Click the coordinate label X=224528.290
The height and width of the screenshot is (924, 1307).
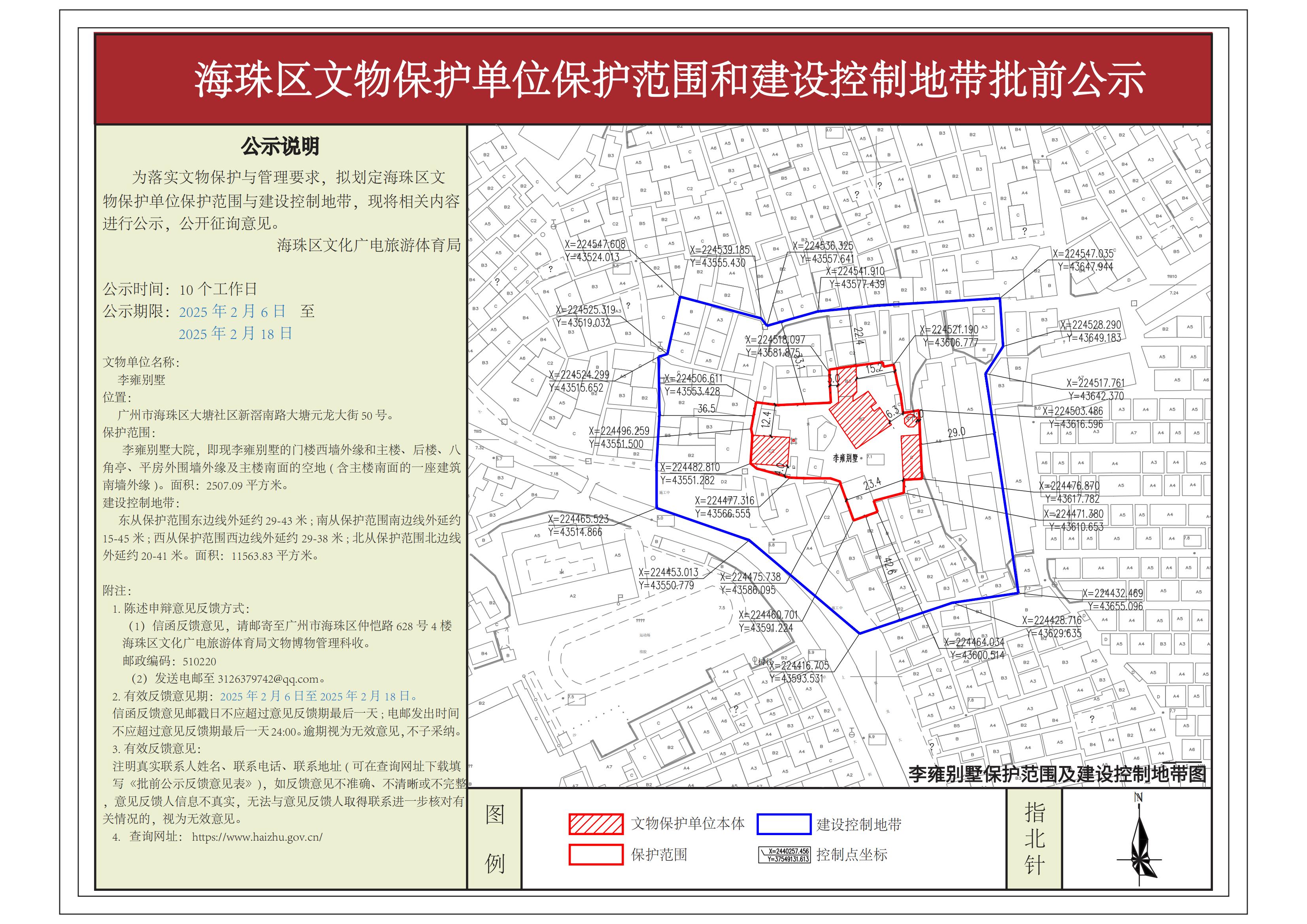pos(1090,325)
